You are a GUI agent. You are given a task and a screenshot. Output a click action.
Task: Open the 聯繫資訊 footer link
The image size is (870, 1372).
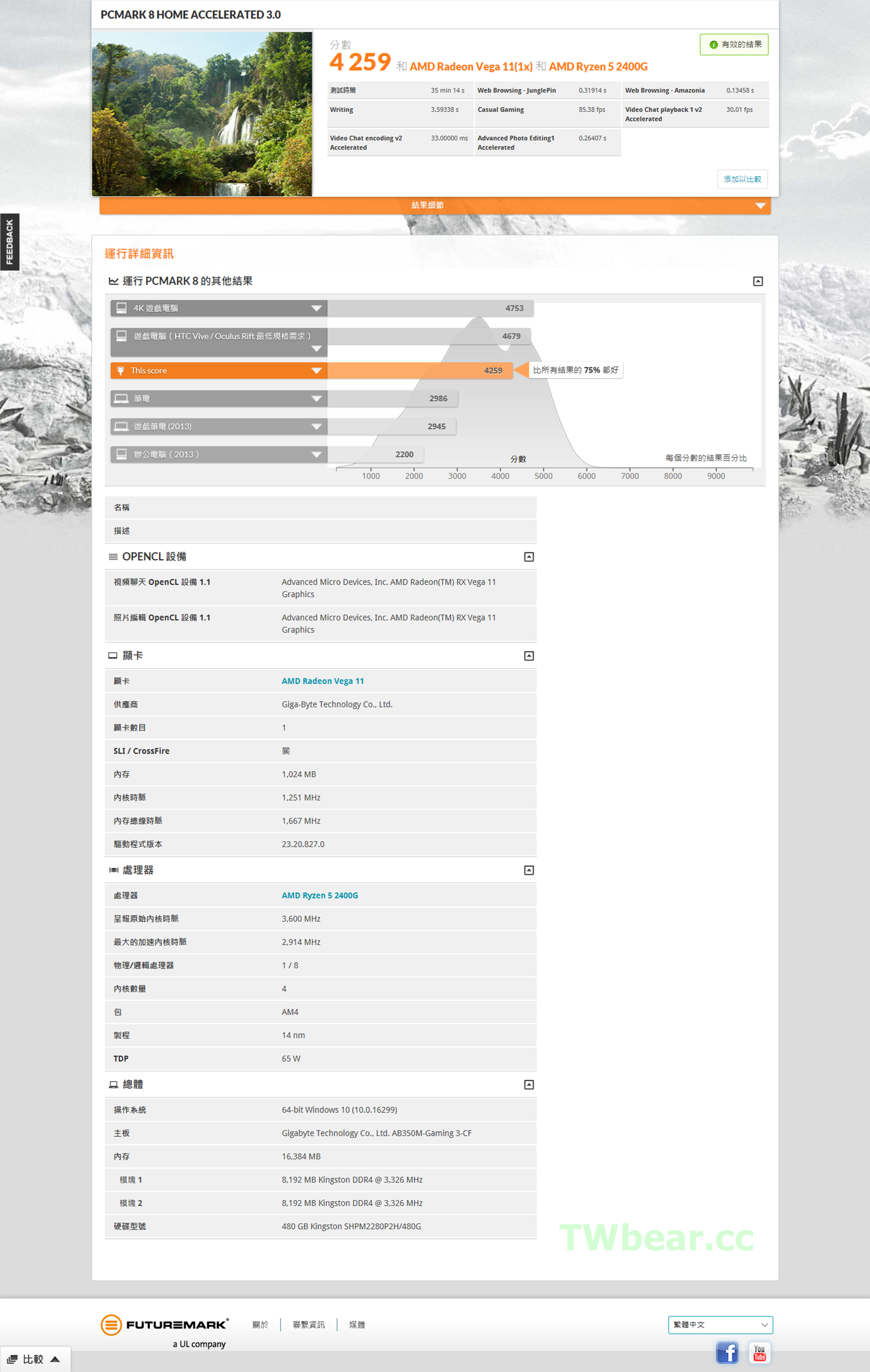(308, 1325)
